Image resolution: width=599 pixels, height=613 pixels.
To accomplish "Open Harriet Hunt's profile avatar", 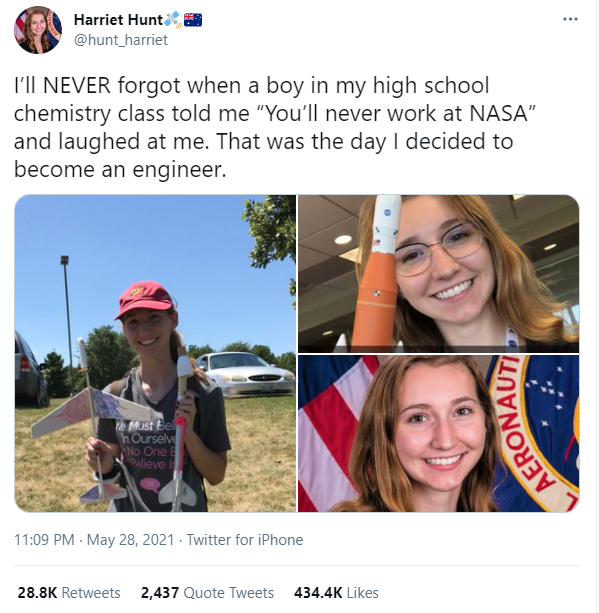I will point(38,30).
